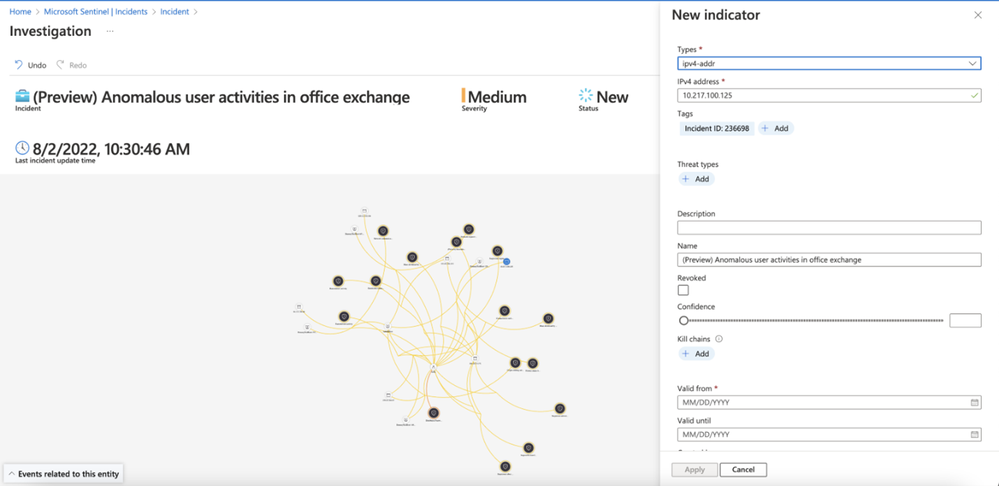Click the IPv4 address input field
The height and width of the screenshot is (486, 999).
[x=829, y=96]
